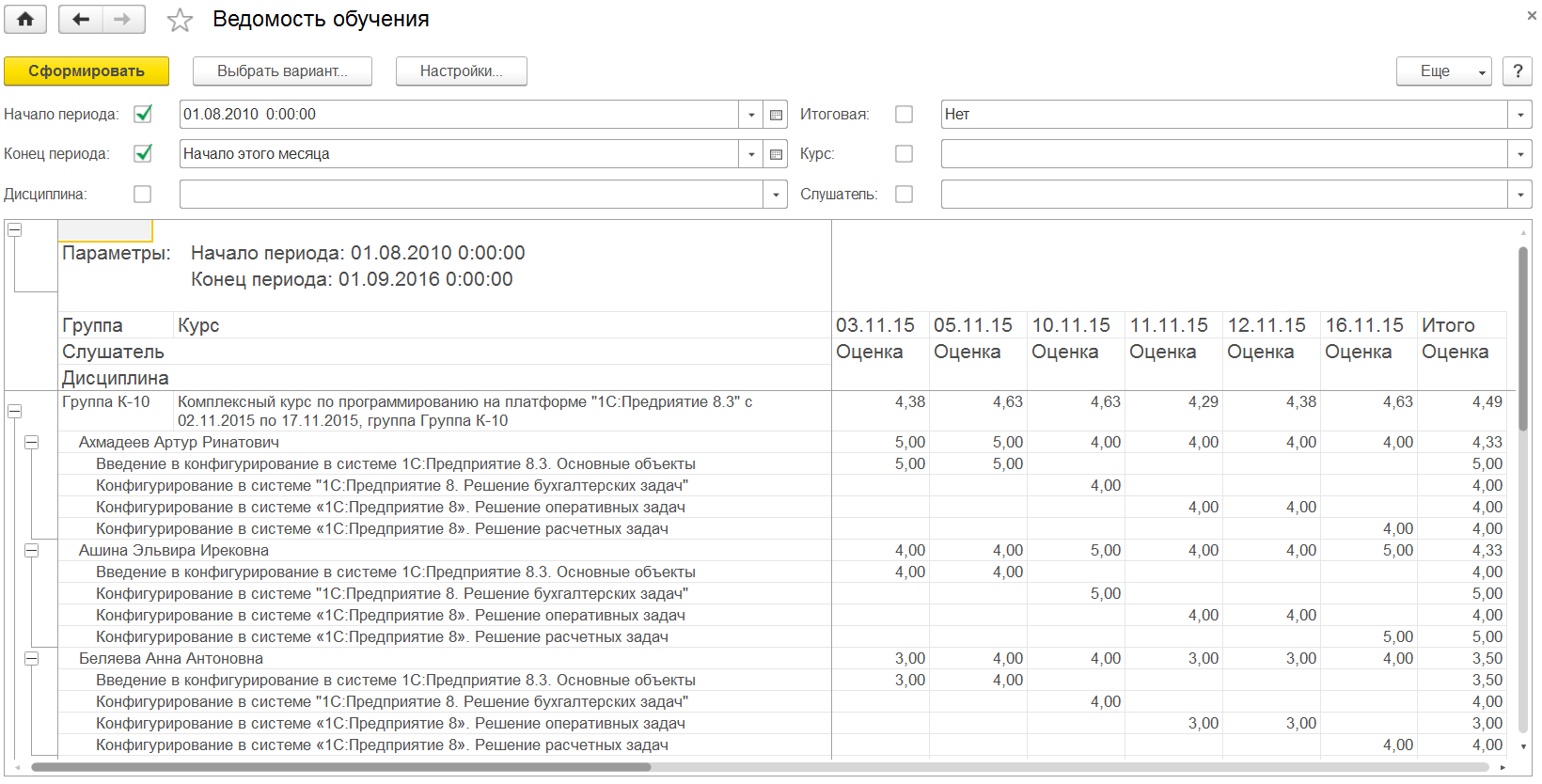Enable the Дисциплина filter checkbox

coord(143,194)
